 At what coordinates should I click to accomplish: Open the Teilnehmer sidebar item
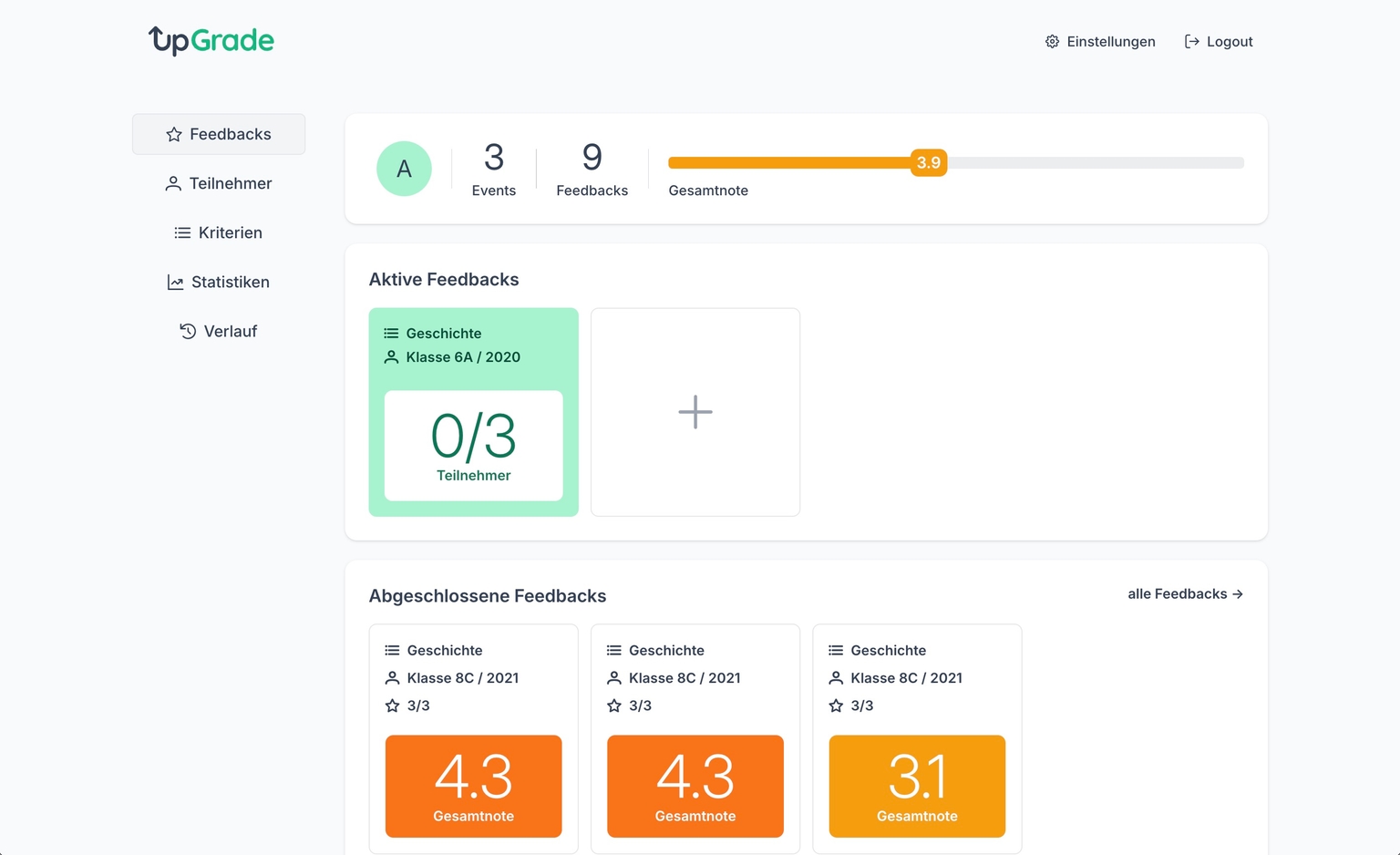(219, 183)
